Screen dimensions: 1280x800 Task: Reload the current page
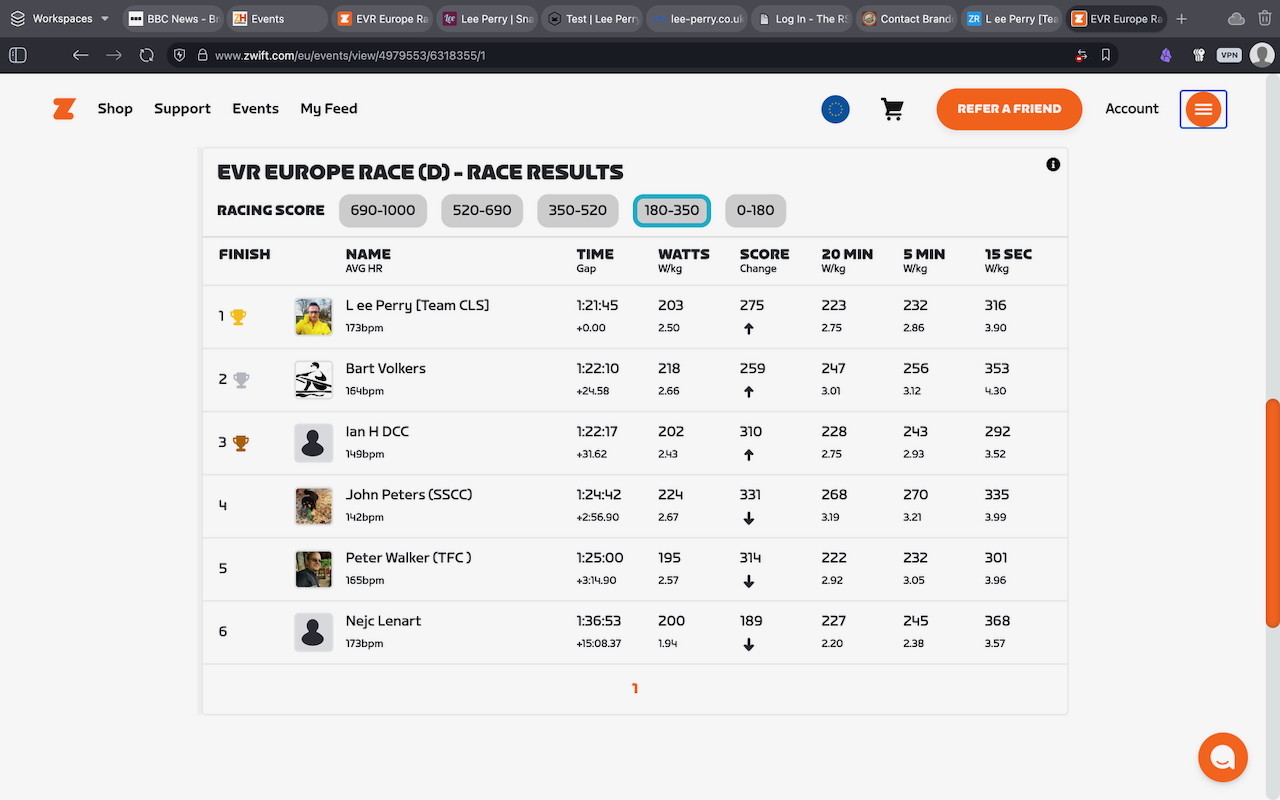click(147, 55)
